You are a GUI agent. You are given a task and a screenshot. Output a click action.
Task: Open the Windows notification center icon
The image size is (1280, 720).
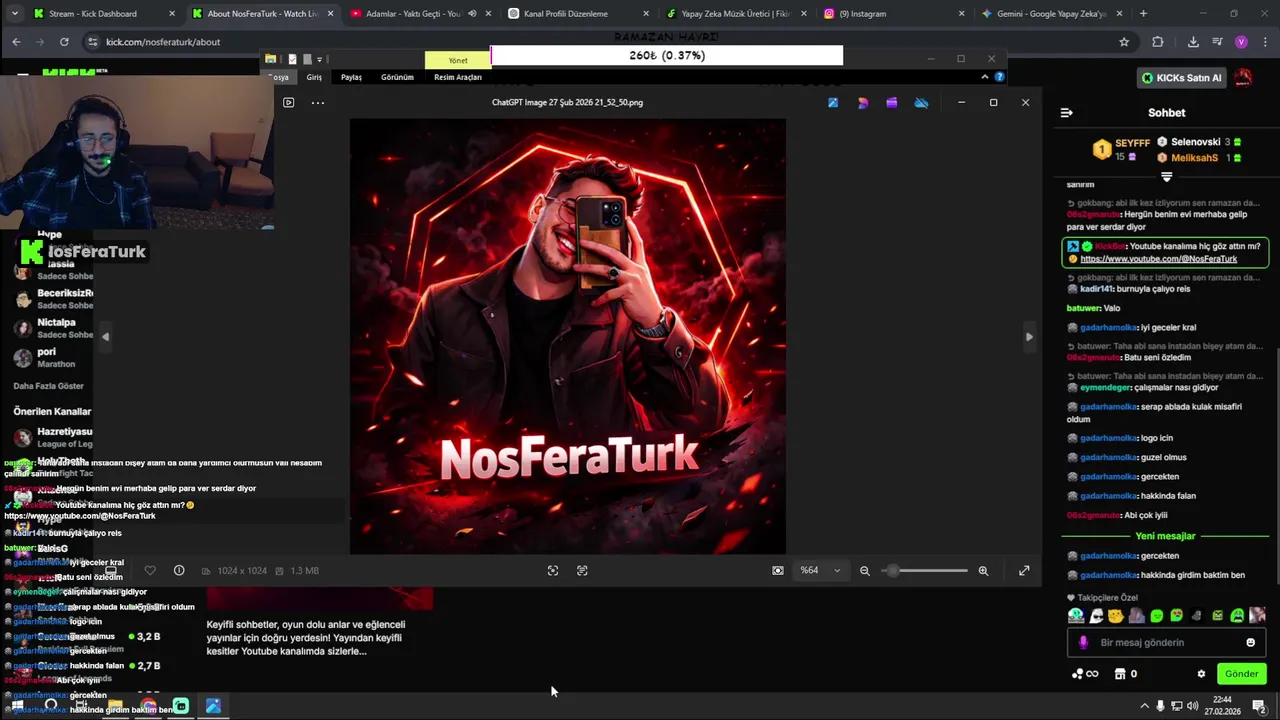click(x=1259, y=706)
